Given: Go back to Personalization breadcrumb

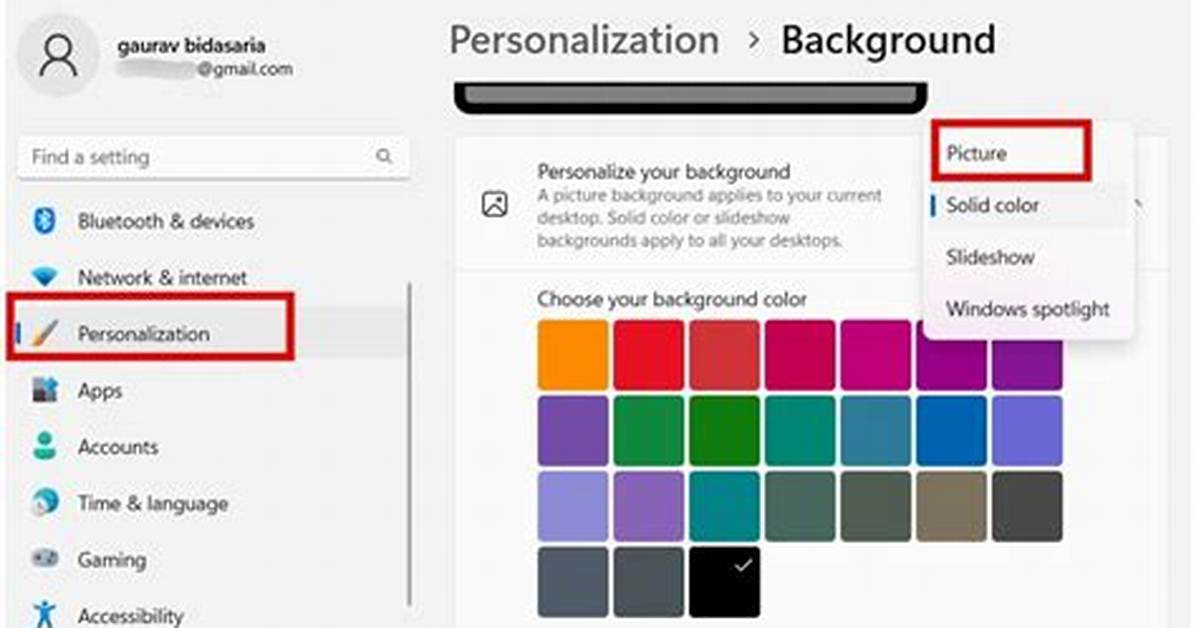Looking at the screenshot, I should tap(584, 40).
